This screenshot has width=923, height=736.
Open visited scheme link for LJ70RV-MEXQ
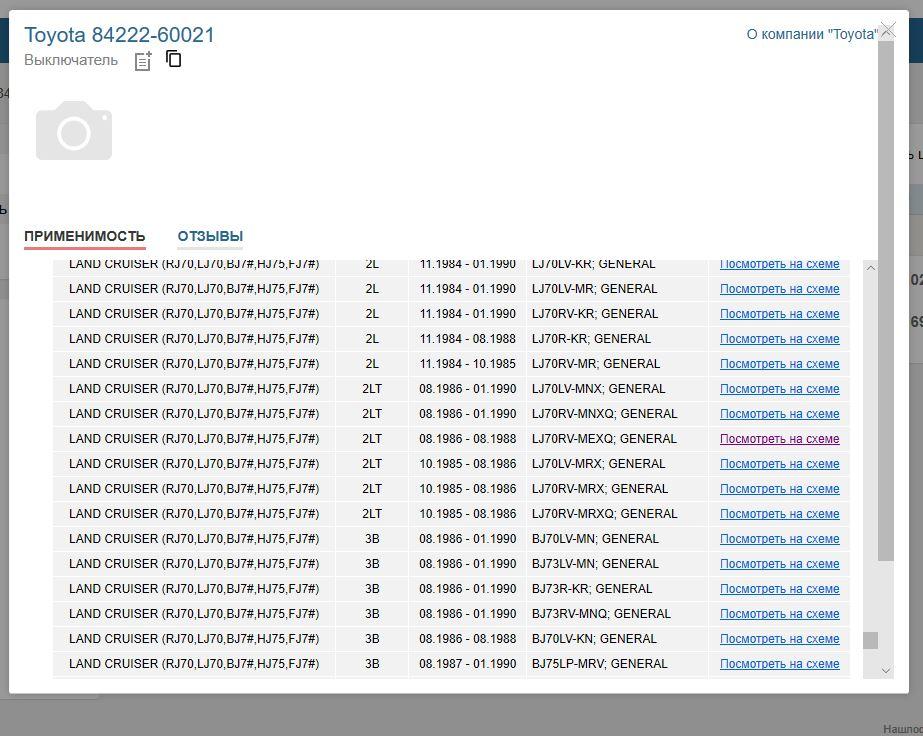click(x=779, y=439)
